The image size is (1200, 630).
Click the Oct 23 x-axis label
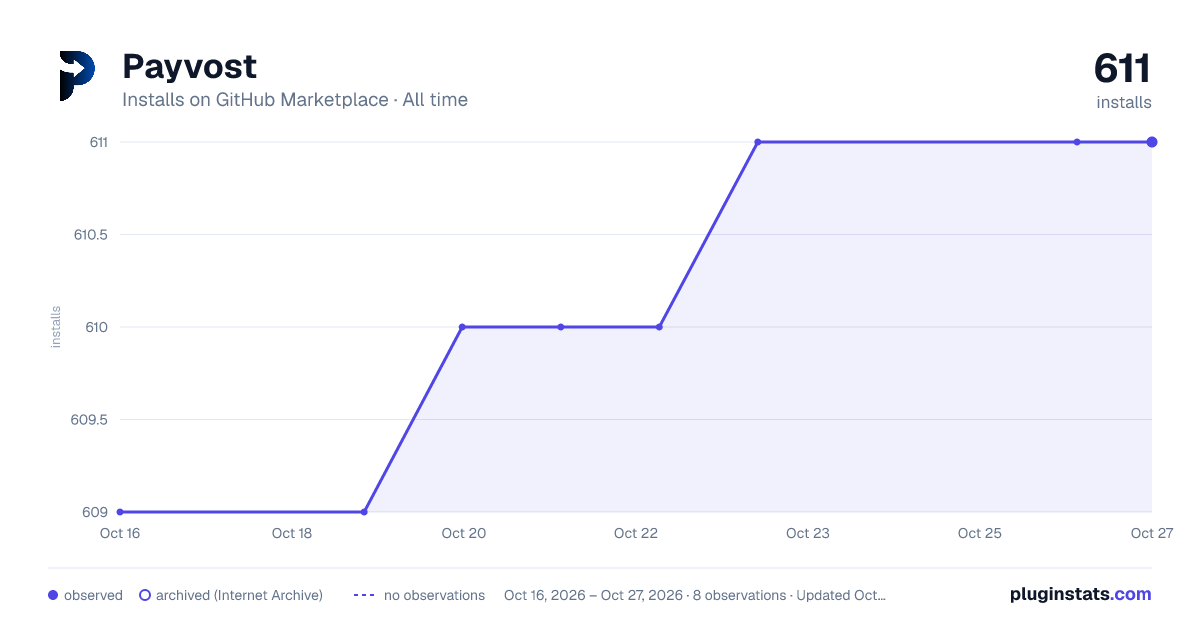[808, 533]
